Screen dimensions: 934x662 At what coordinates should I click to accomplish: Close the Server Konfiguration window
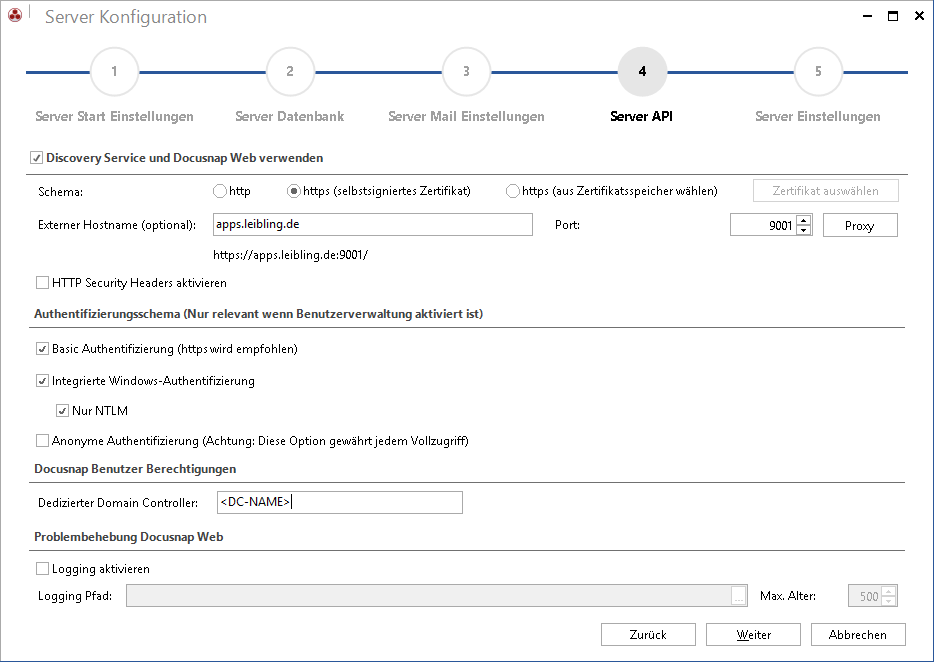tap(919, 16)
